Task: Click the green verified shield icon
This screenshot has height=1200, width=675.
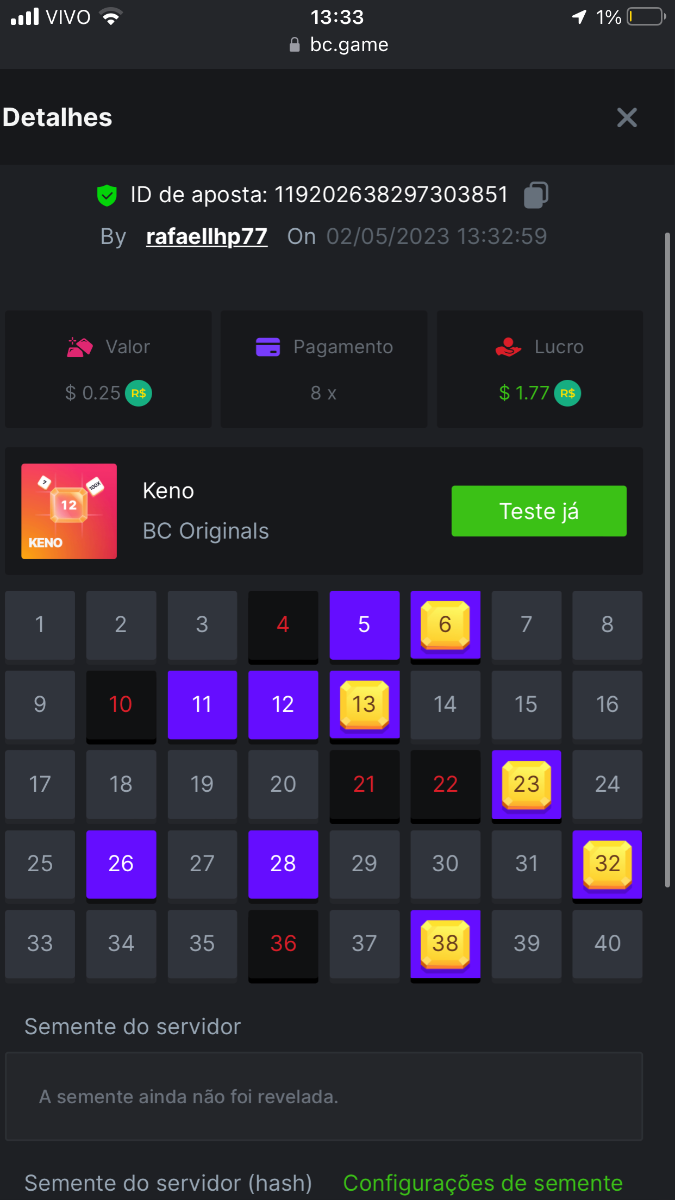Action: point(107,195)
